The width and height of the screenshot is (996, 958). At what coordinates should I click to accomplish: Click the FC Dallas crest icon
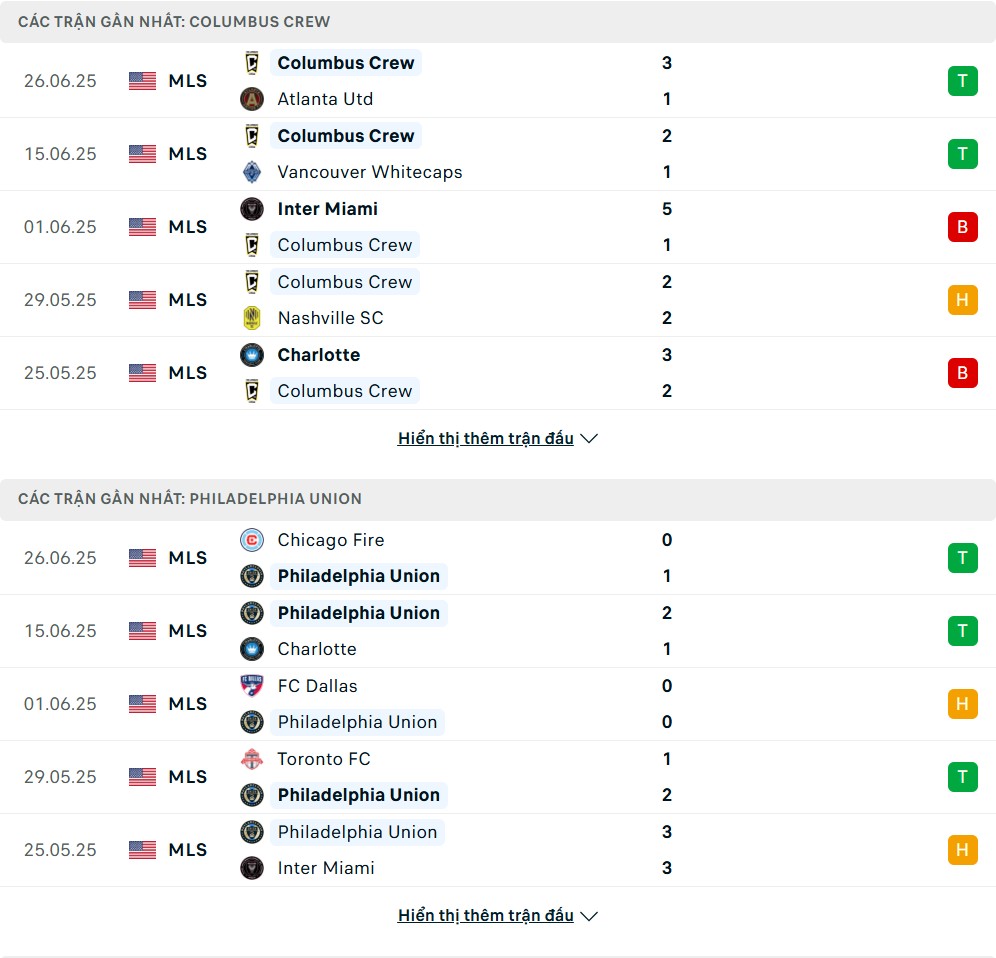tap(252, 686)
